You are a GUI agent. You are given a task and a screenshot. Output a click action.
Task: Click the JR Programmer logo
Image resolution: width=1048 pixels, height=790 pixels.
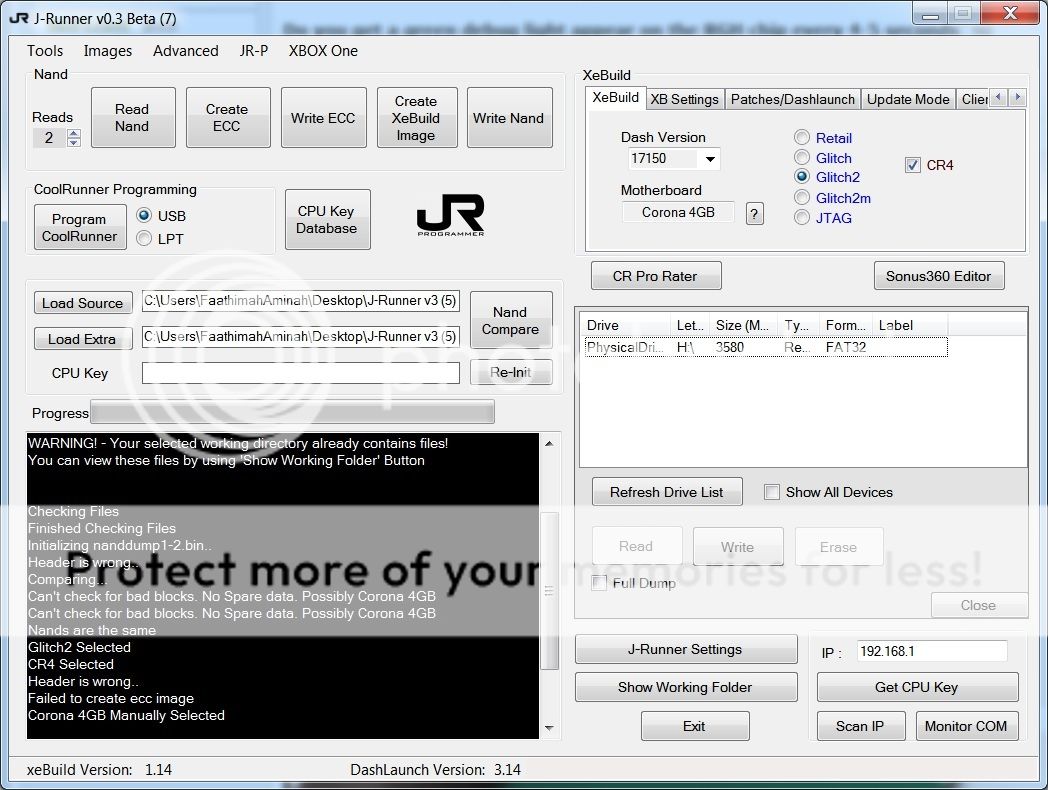click(x=450, y=215)
